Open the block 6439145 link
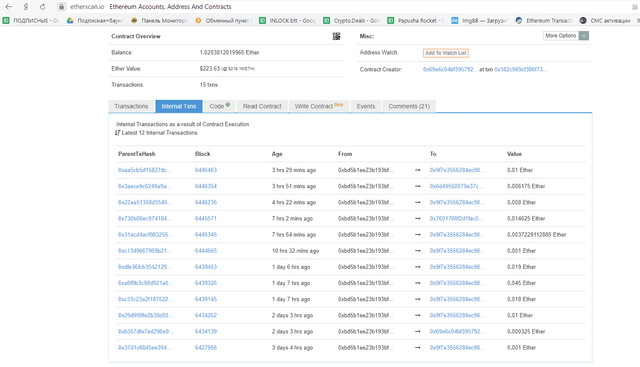640x367 pixels. click(x=206, y=299)
